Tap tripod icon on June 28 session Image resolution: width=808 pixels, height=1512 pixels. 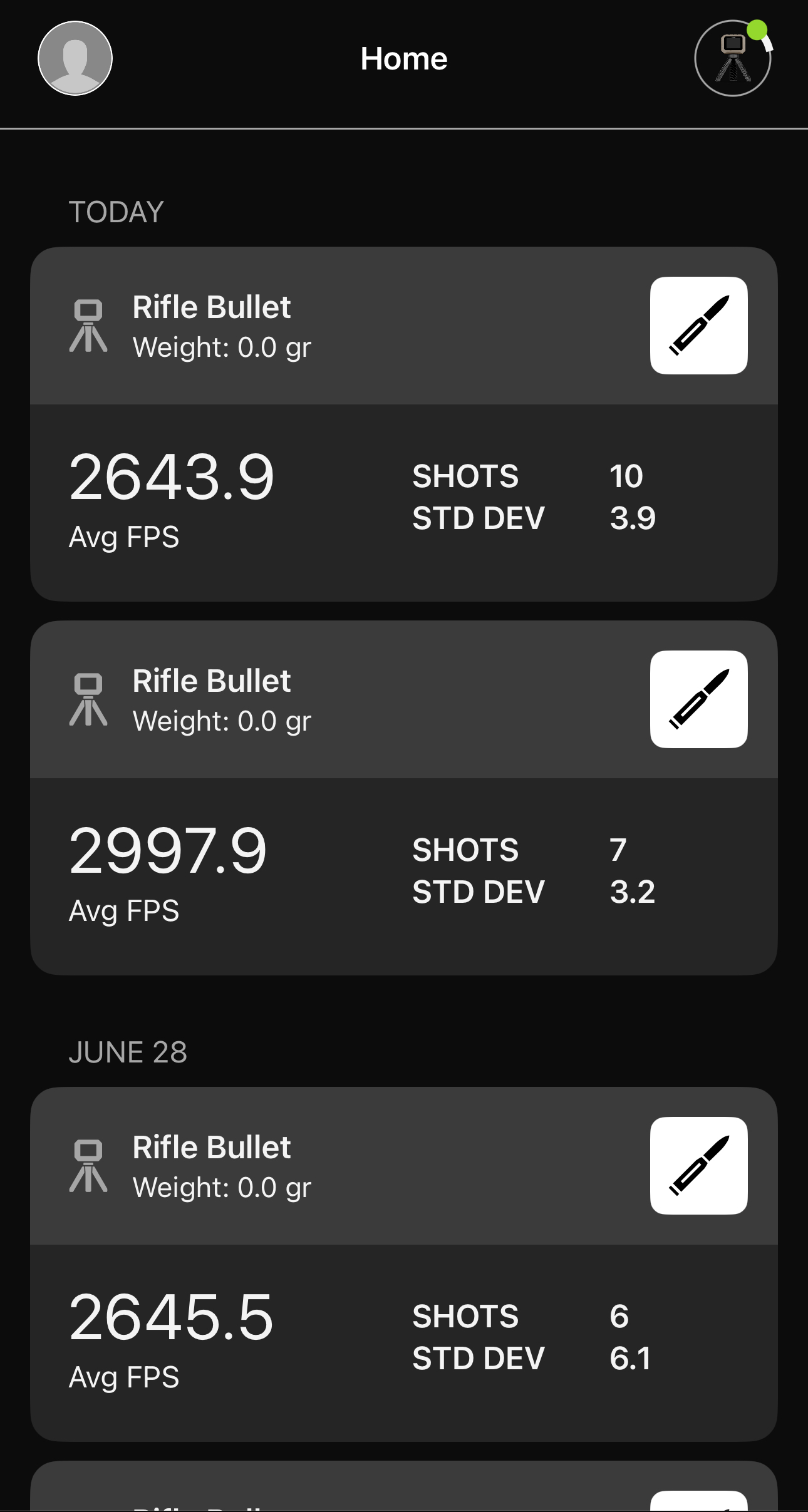pyautogui.click(x=88, y=1166)
